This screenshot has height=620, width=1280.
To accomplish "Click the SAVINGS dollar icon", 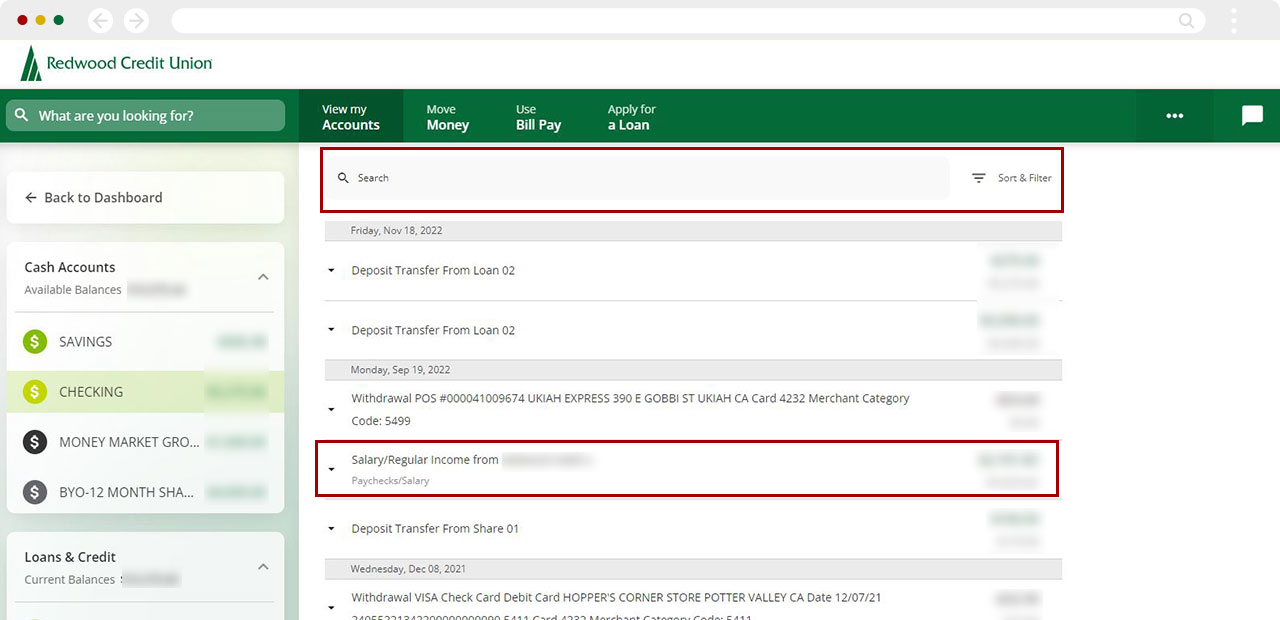I will [x=35, y=342].
